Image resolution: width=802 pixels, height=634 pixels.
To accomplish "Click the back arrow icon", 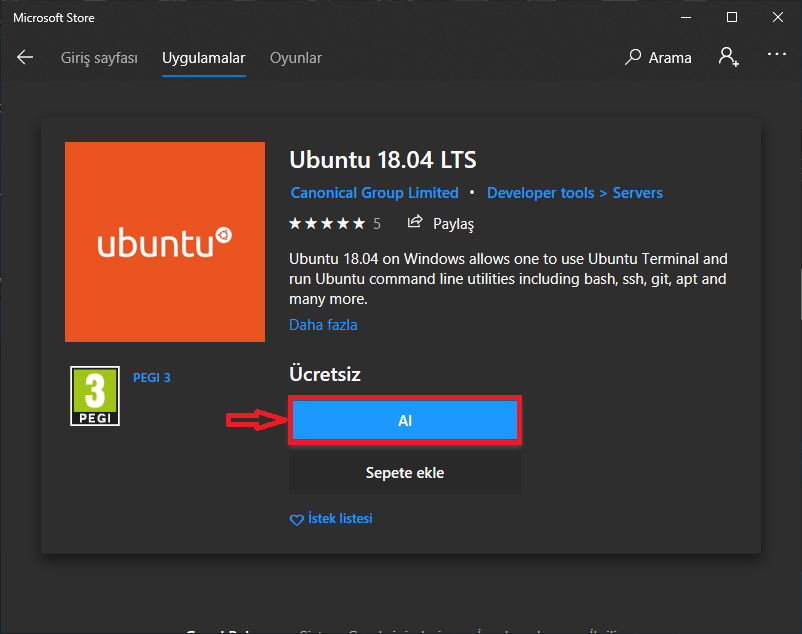I will point(25,58).
